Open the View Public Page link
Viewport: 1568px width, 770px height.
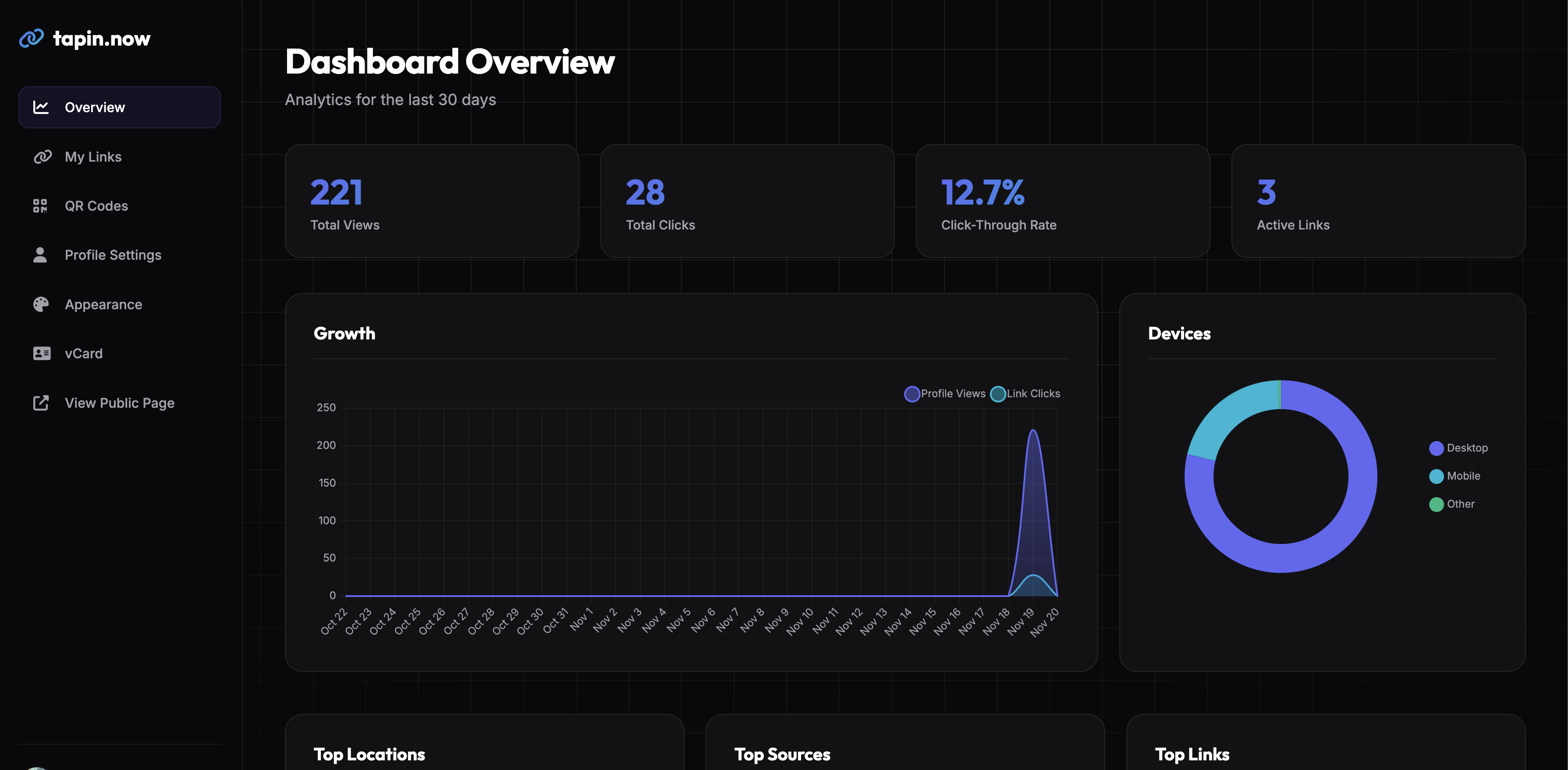coord(119,403)
